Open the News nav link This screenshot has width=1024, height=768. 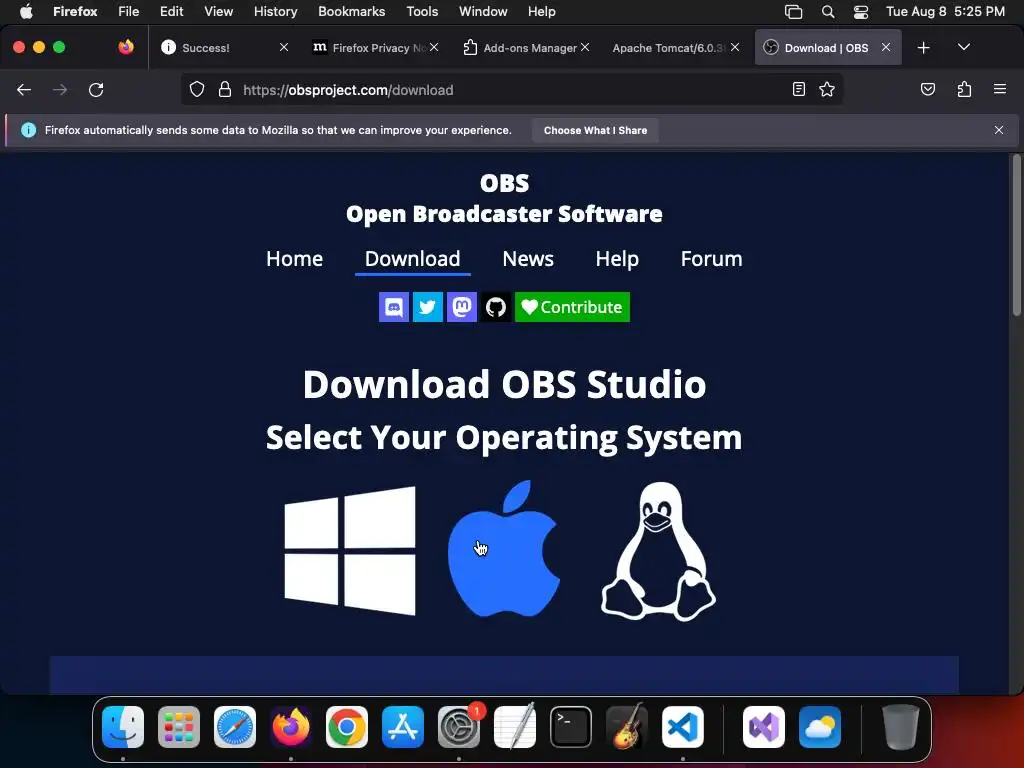click(528, 259)
